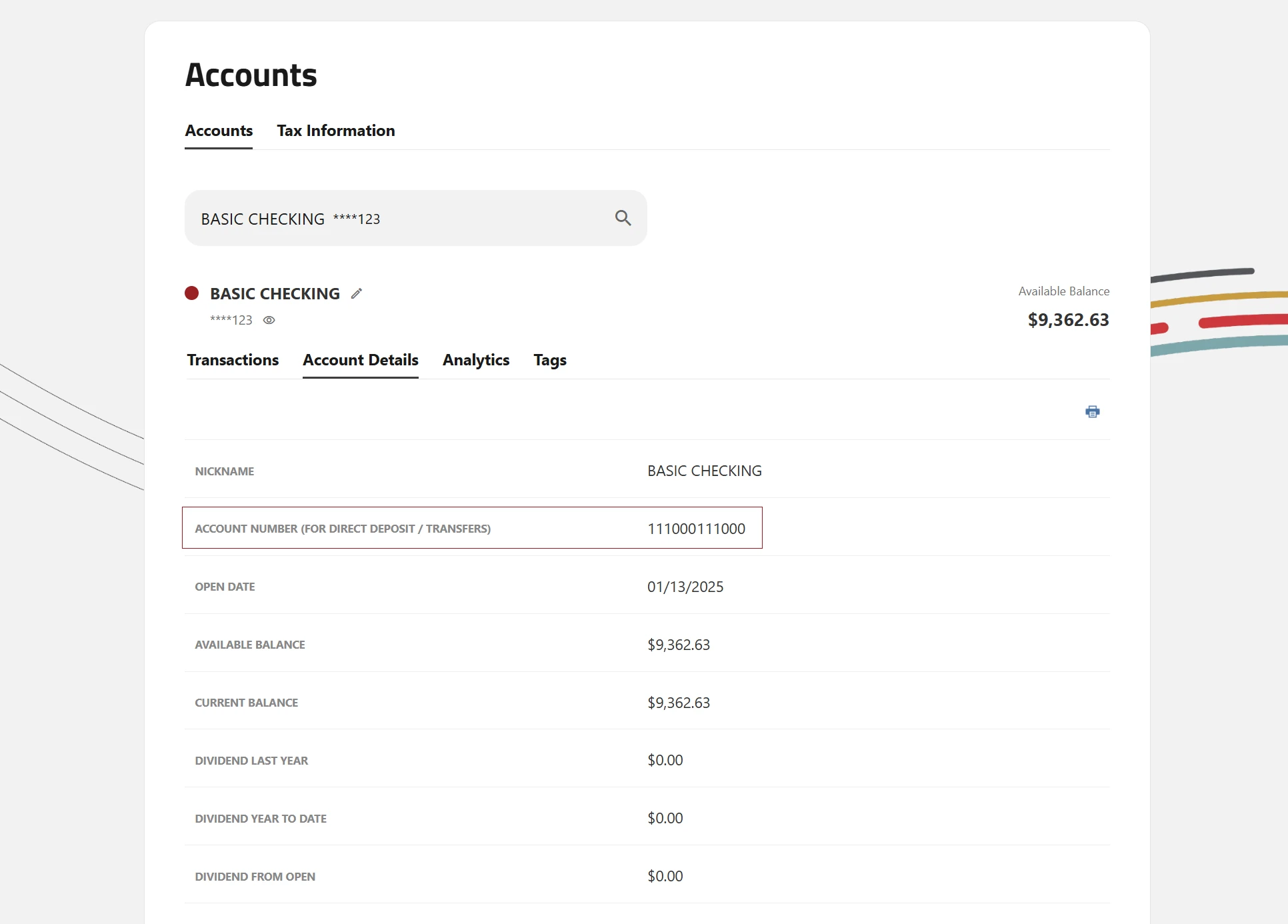Select the NICKNAME row value

(x=705, y=471)
